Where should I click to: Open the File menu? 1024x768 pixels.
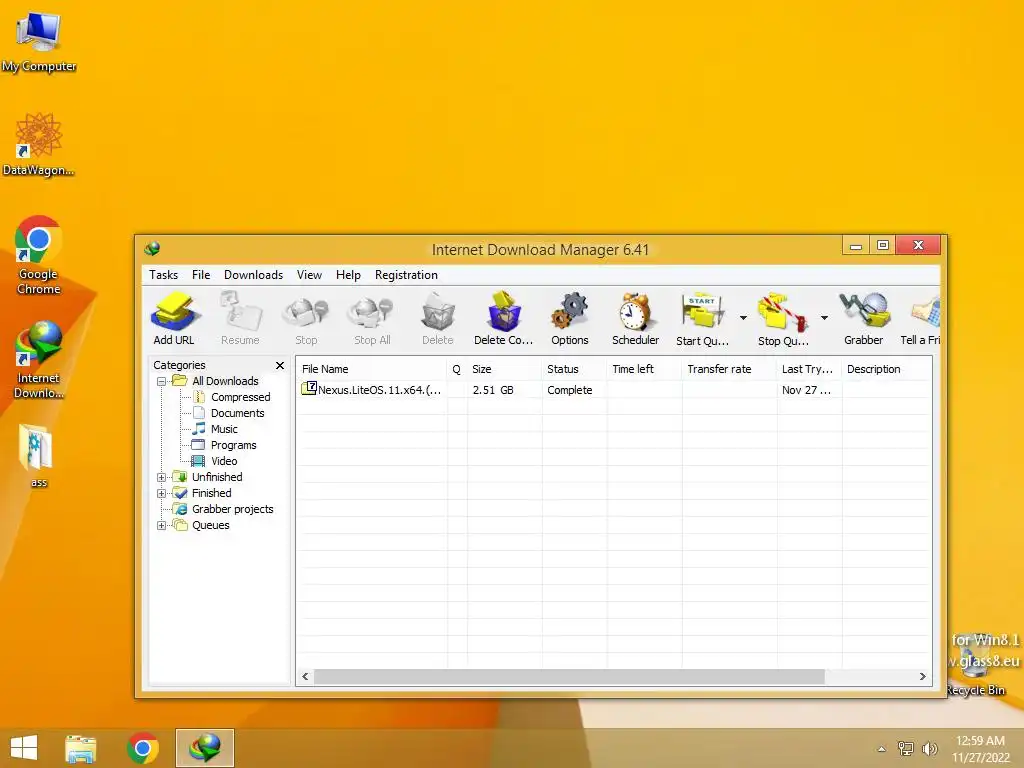(201, 275)
